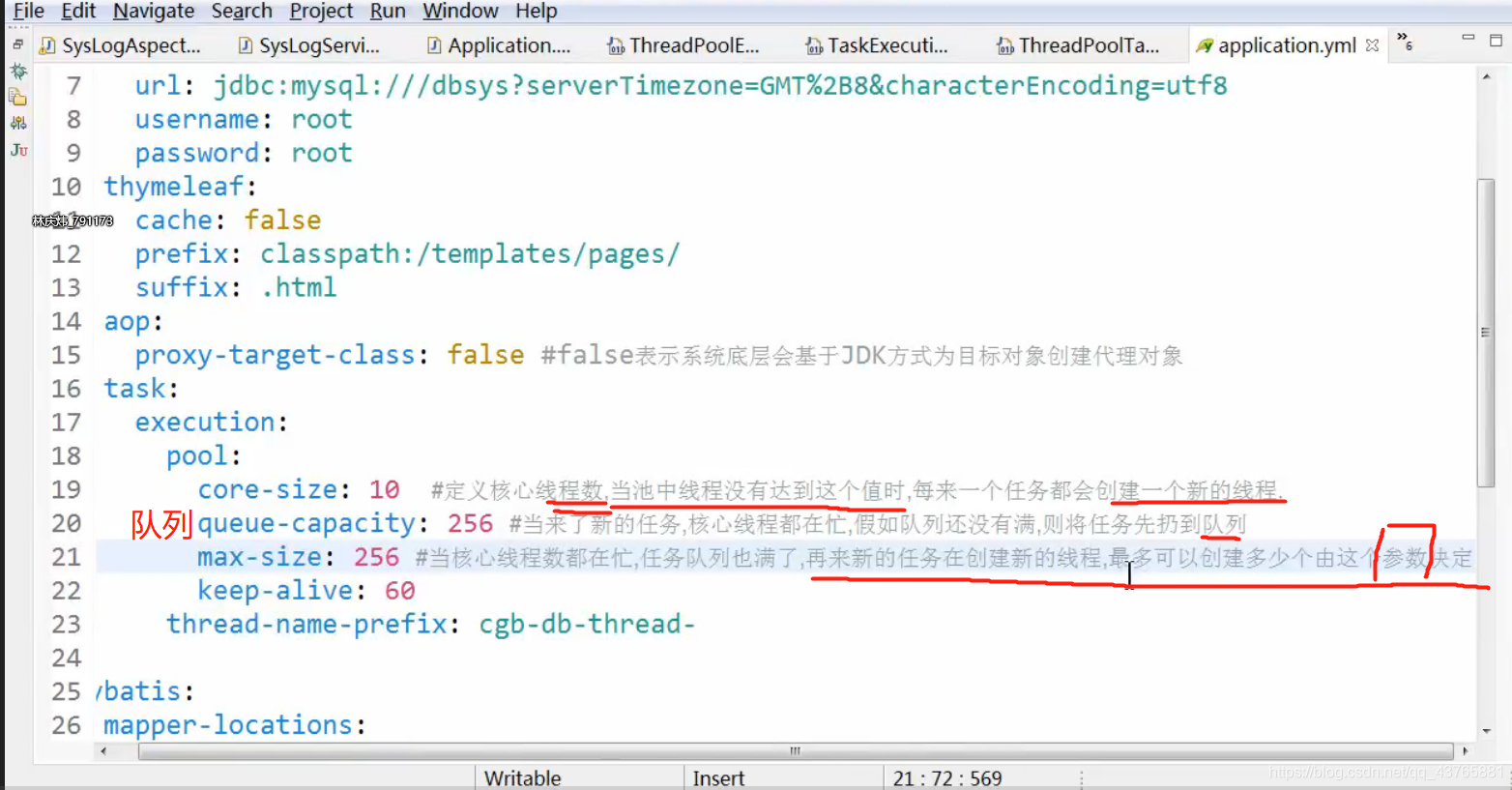The height and width of the screenshot is (790, 1512).
Task: Open the Search menu
Action: (x=242, y=11)
